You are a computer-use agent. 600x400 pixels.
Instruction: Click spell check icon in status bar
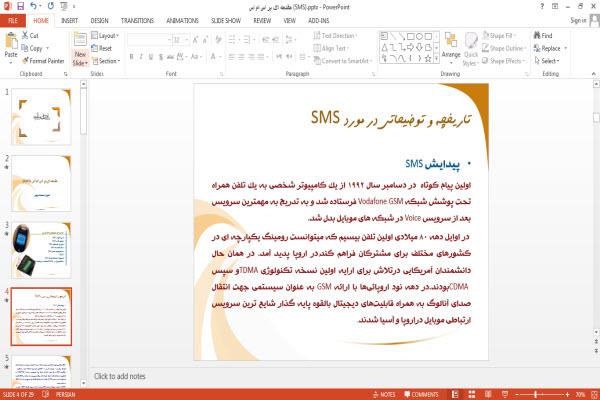click(x=45, y=394)
